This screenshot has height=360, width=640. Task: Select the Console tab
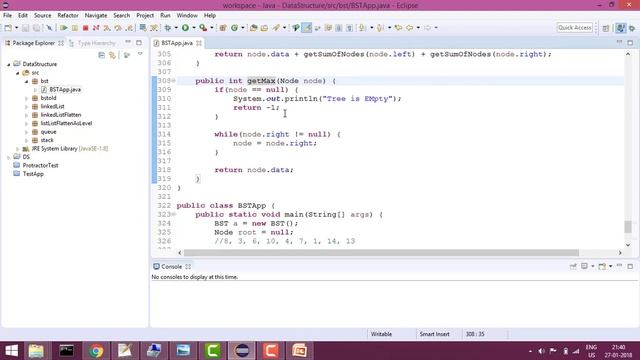(x=171, y=267)
